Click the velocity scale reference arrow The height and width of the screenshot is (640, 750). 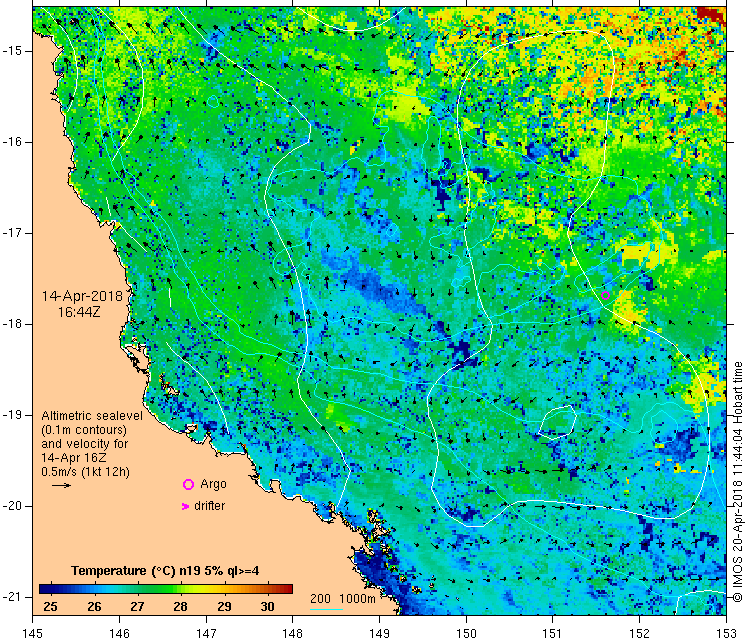[62, 486]
